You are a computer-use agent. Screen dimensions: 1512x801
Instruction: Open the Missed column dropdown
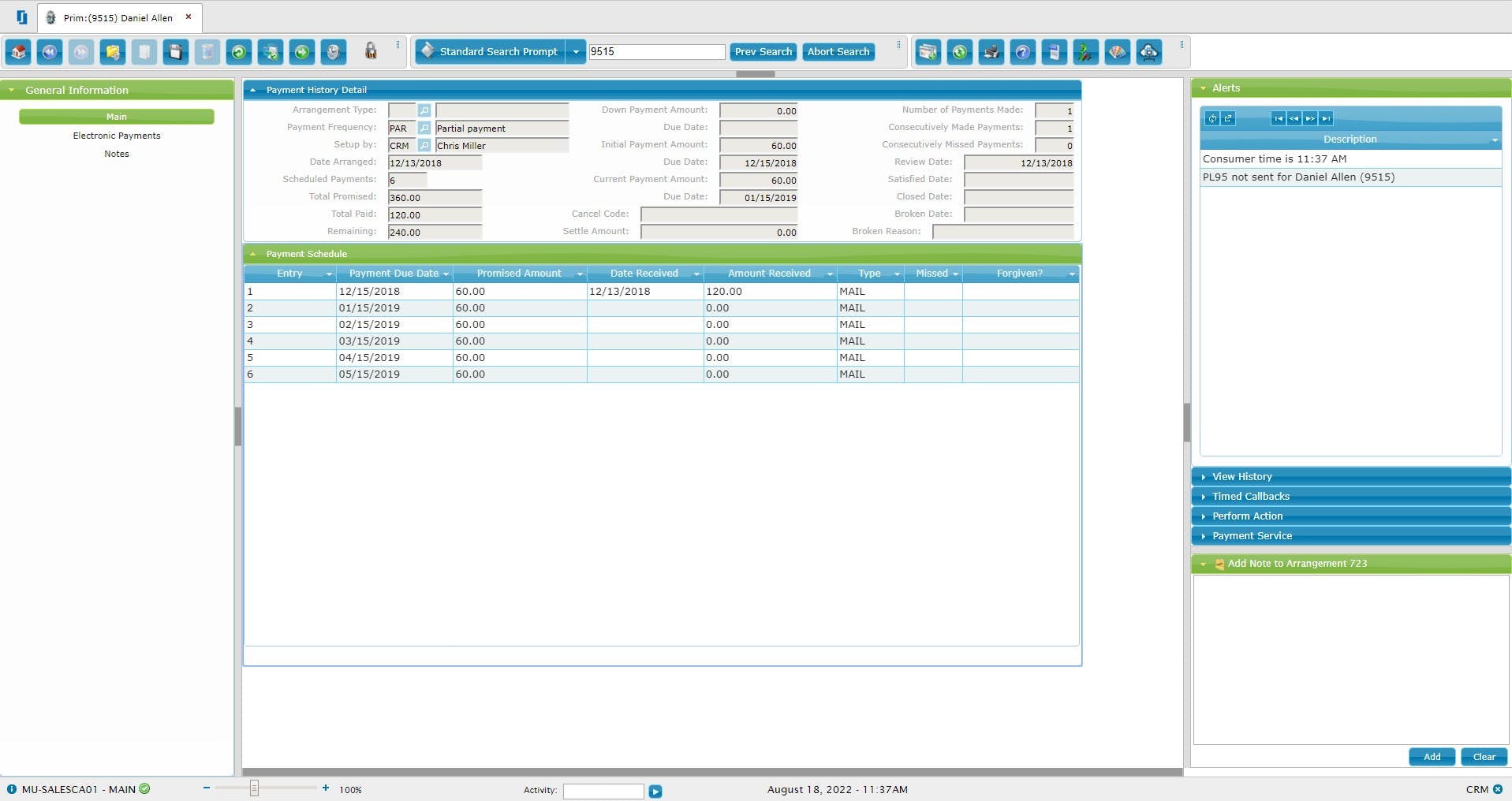pyautogui.click(x=955, y=274)
